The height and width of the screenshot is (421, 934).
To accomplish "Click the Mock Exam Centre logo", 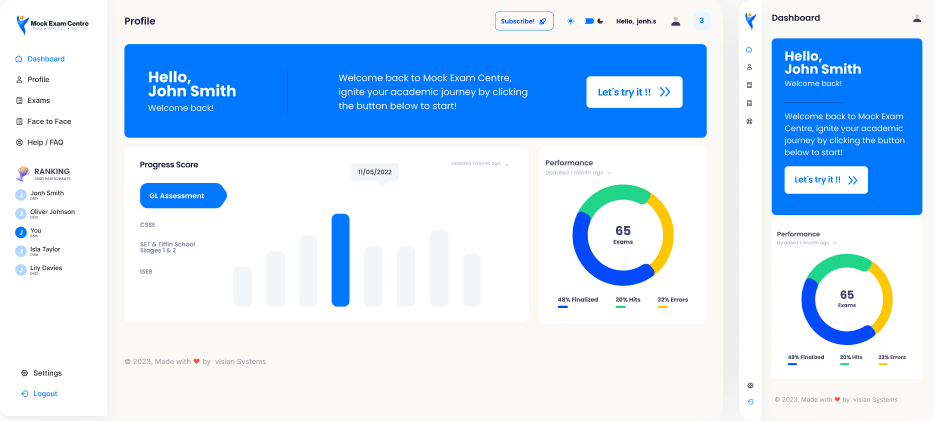I will point(52,24).
